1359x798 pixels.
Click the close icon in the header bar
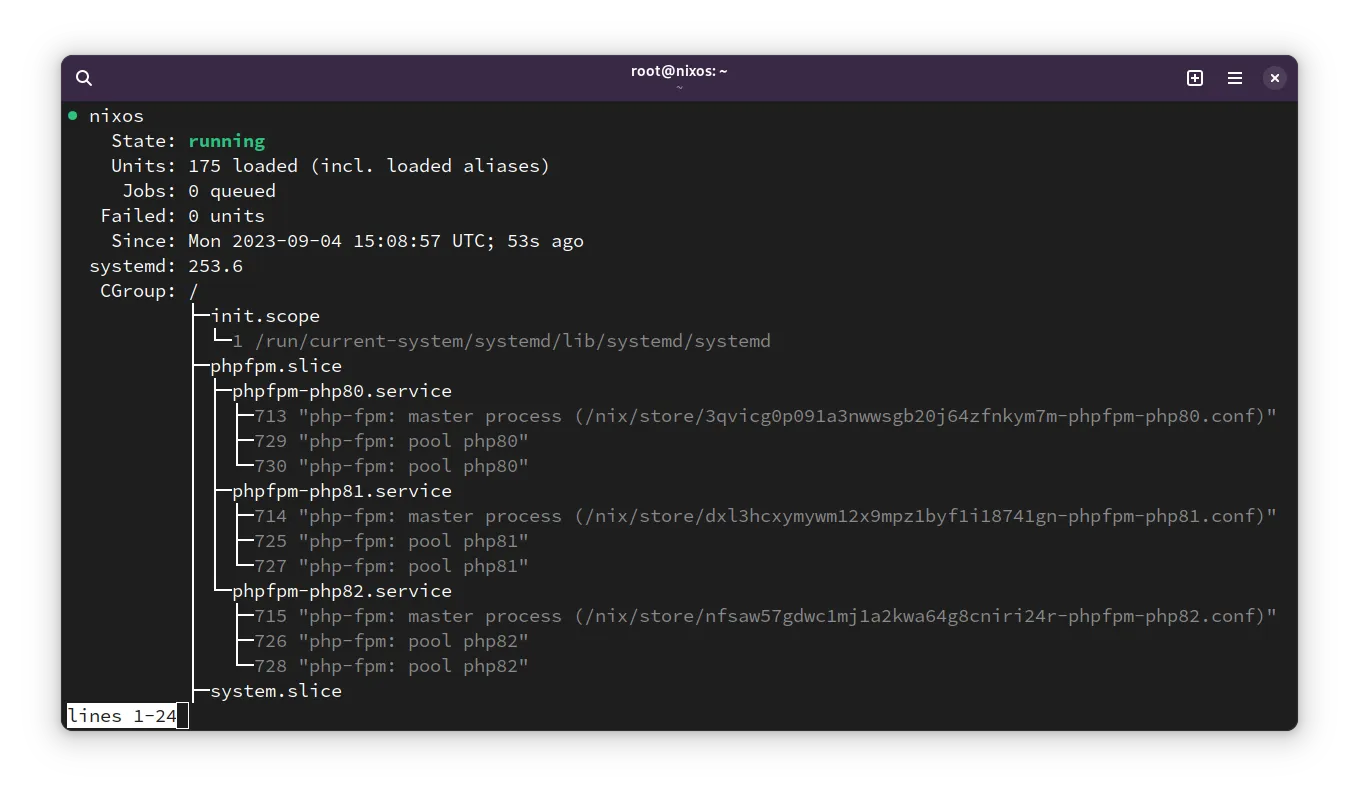point(1274,77)
